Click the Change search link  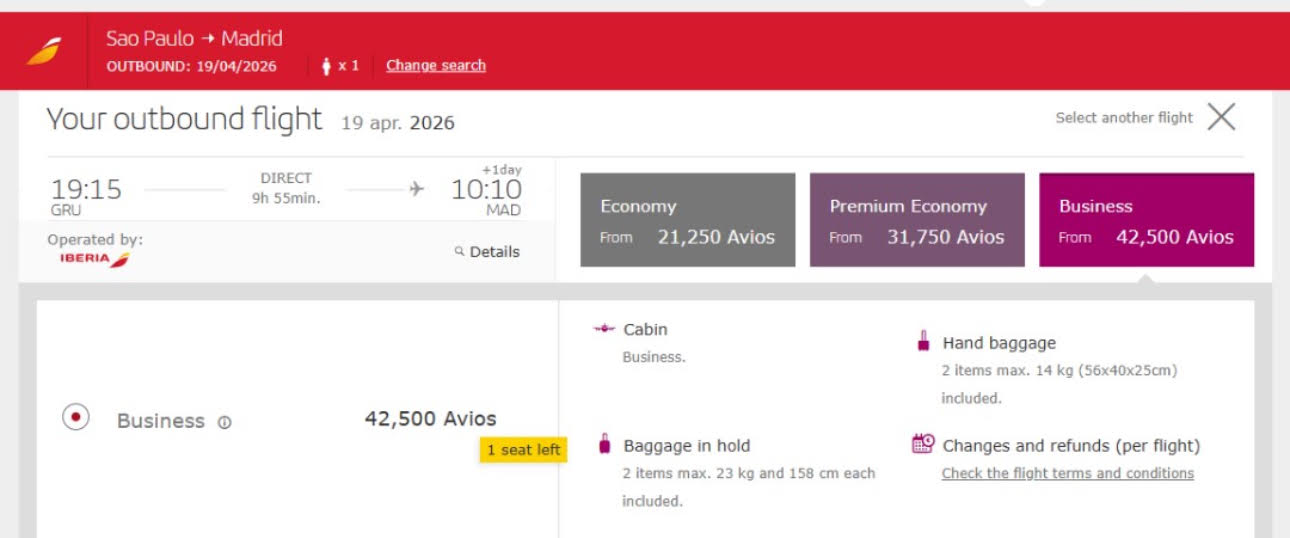pyautogui.click(x=436, y=66)
